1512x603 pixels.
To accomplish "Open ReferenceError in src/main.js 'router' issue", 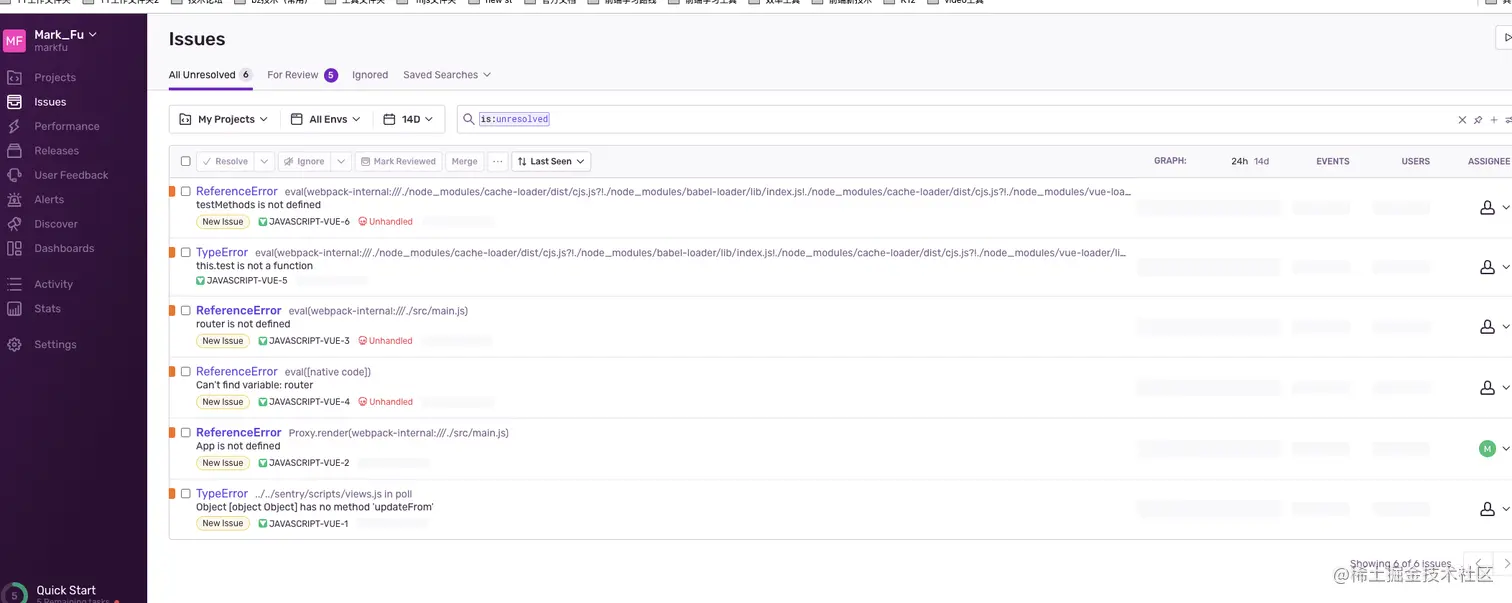I will tap(239, 310).
